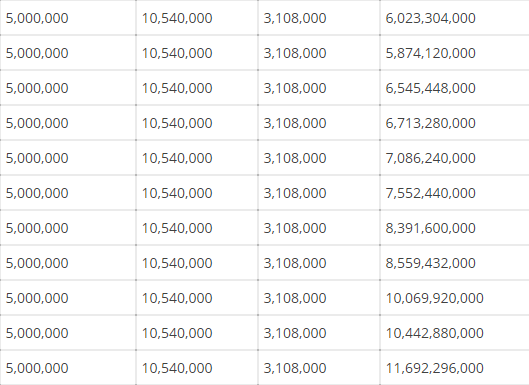Select the cell showing 11,692,296,000
This screenshot has height=385, width=529.
point(454,368)
